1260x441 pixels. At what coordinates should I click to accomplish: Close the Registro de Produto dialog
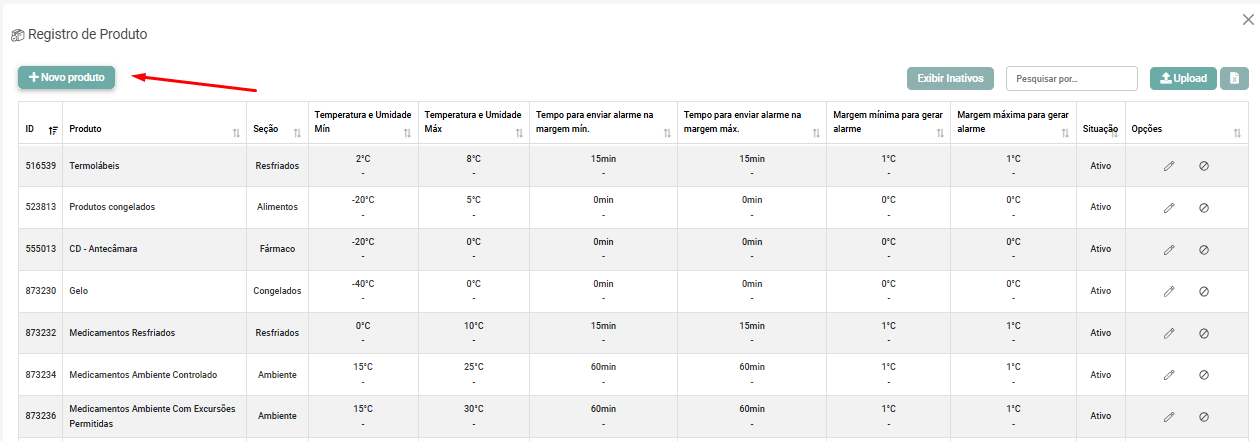click(1247, 19)
